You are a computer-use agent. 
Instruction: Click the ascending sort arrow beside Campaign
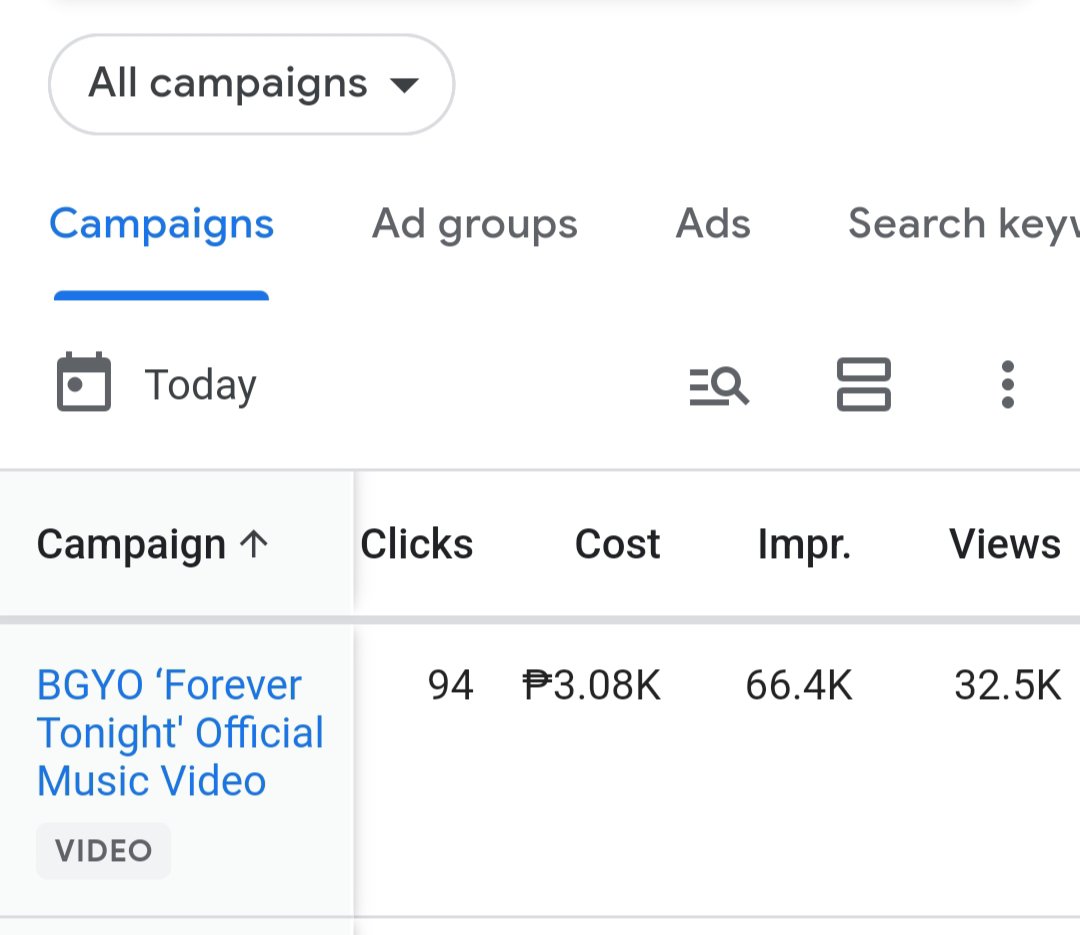point(253,544)
